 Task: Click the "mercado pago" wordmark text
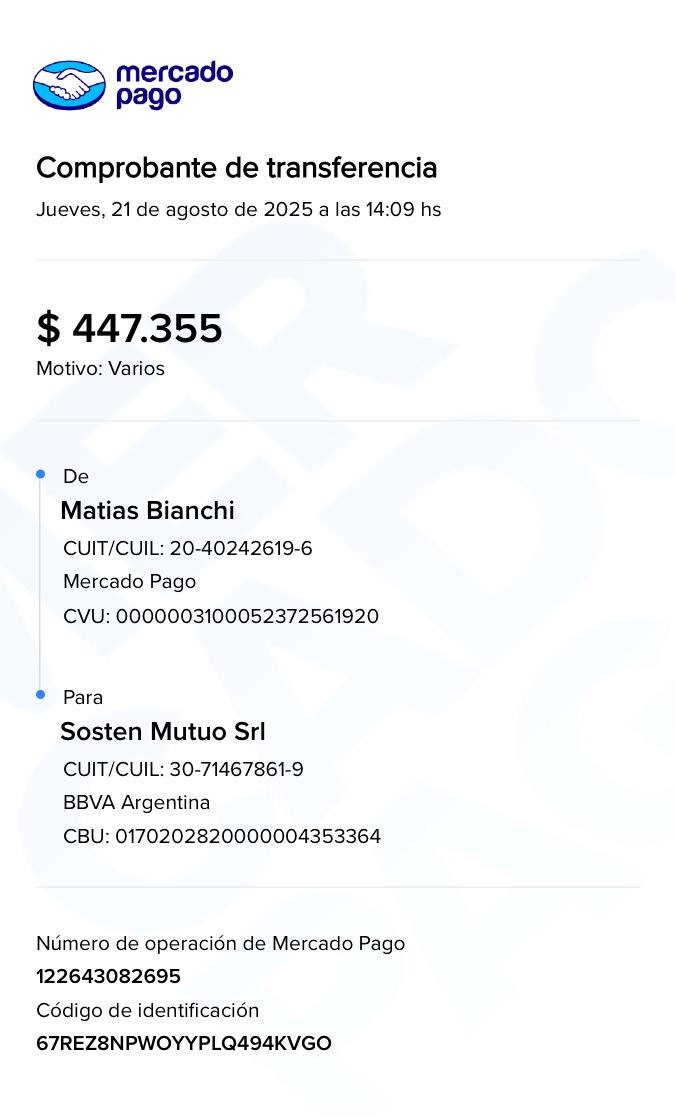173,85
